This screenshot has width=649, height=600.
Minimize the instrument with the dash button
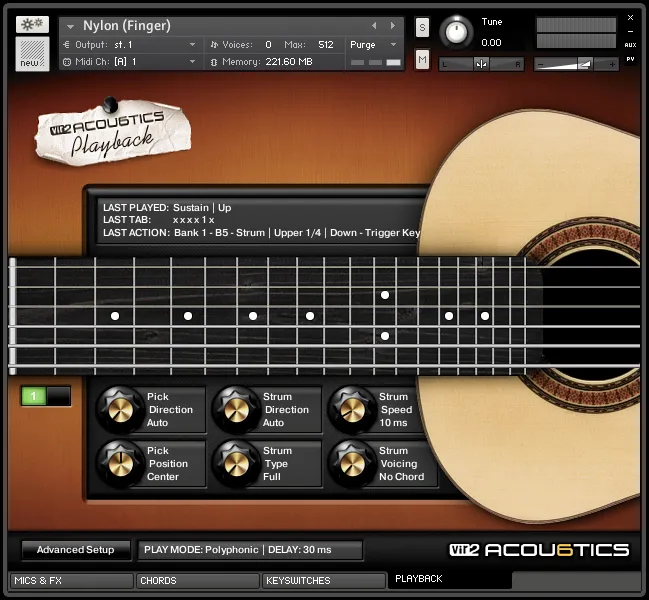click(630, 32)
